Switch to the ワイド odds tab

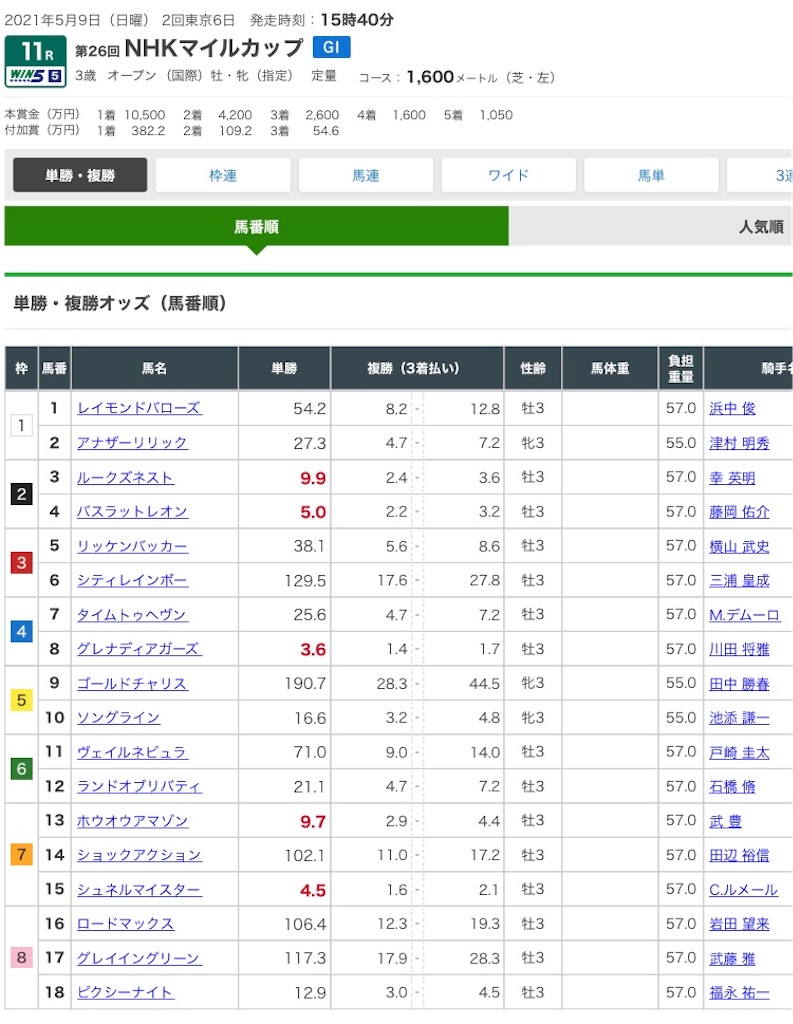click(x=508, y=175)
